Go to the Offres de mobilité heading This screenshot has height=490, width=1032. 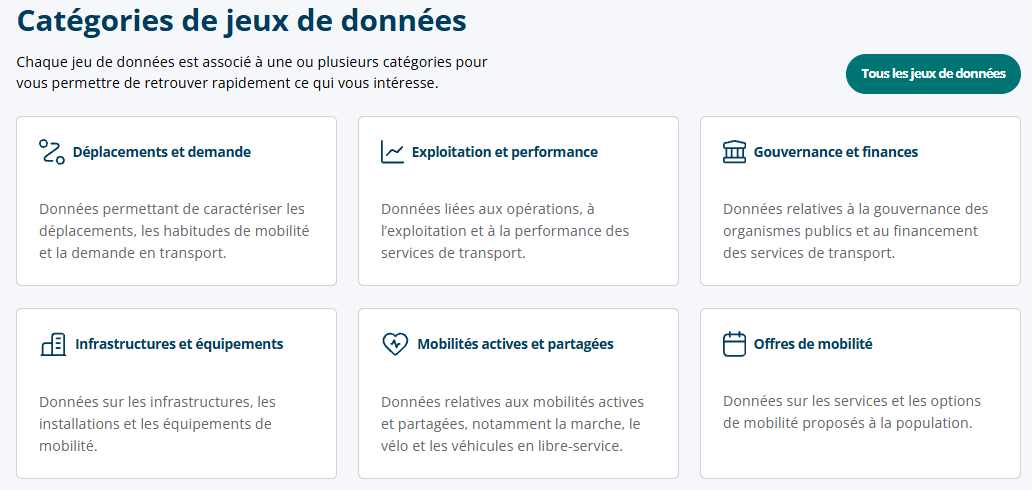813,344
